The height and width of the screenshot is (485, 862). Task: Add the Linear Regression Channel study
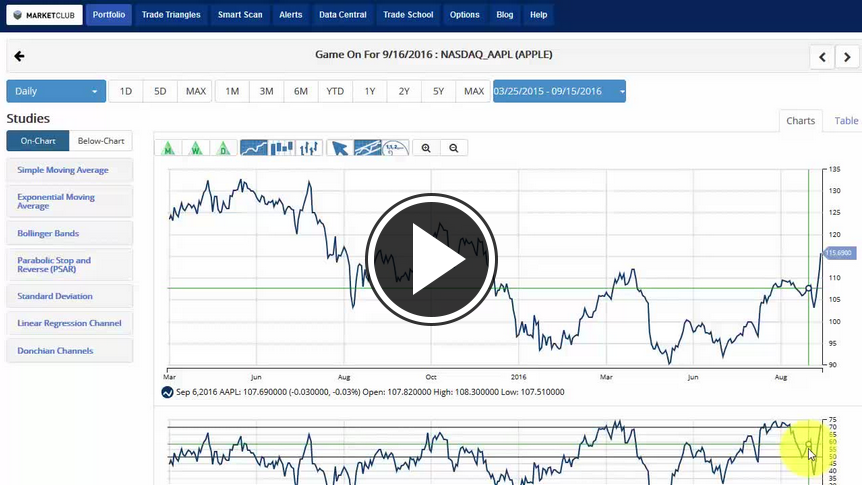pyautogui.click(x=69, y=323)
